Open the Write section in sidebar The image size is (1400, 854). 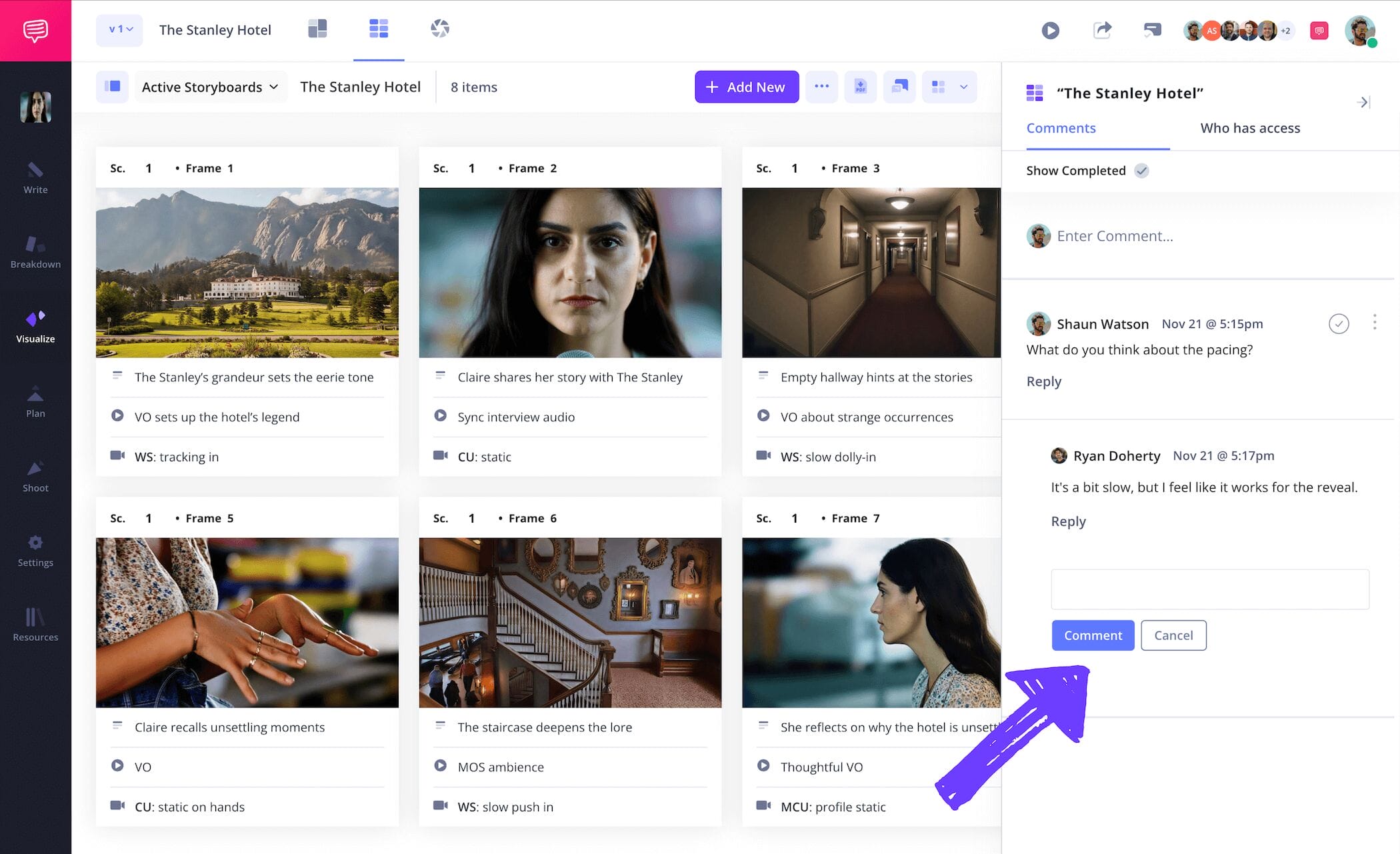(35, 177)
